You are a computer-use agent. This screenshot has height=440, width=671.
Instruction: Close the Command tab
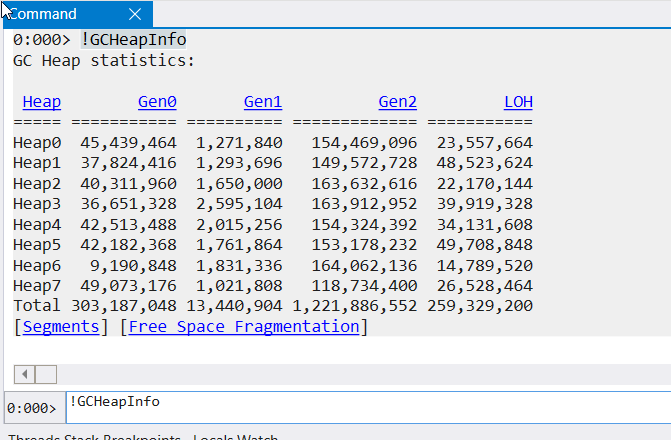pyautogui.click(x=134, y=14)
